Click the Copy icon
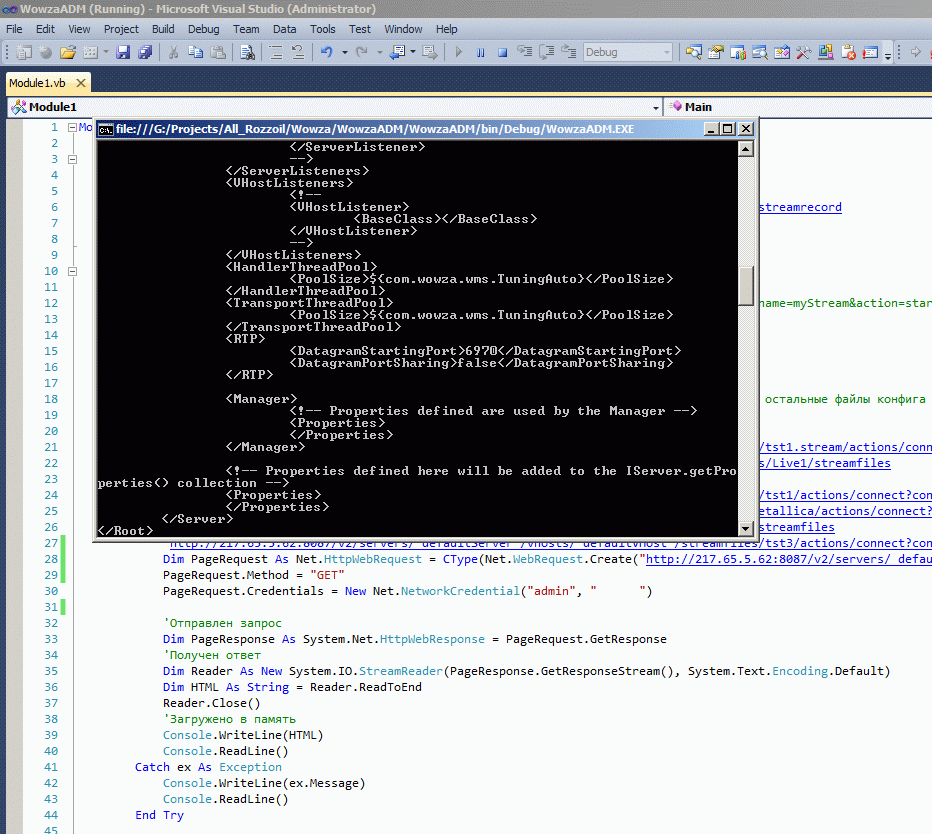This screenshot has height=834, width=932. coord(196,52)
